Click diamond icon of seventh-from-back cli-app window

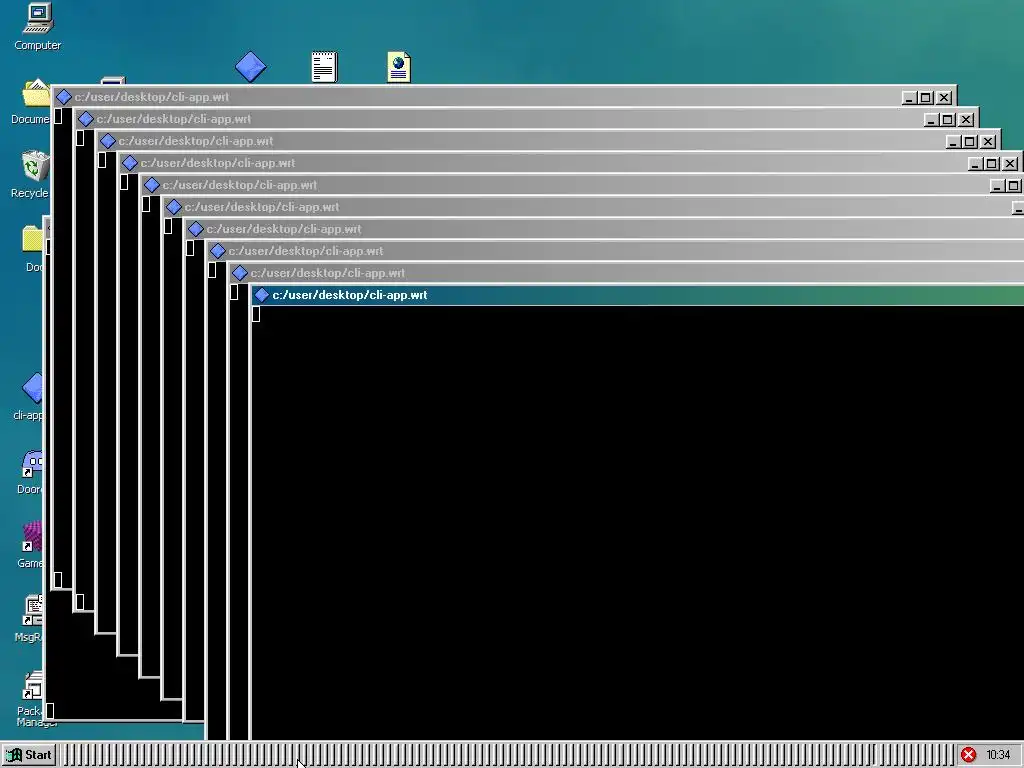pyautogui.click(x=196, y=229)
